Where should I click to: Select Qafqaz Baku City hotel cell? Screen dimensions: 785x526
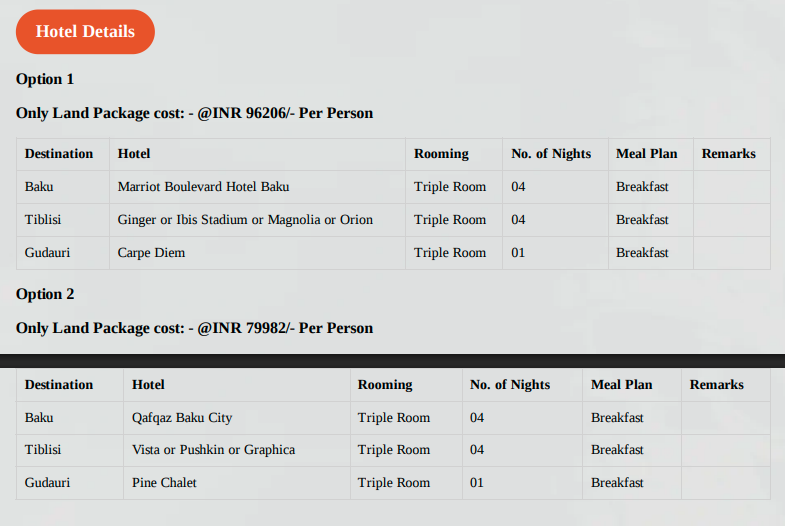(x=237, y=417)
